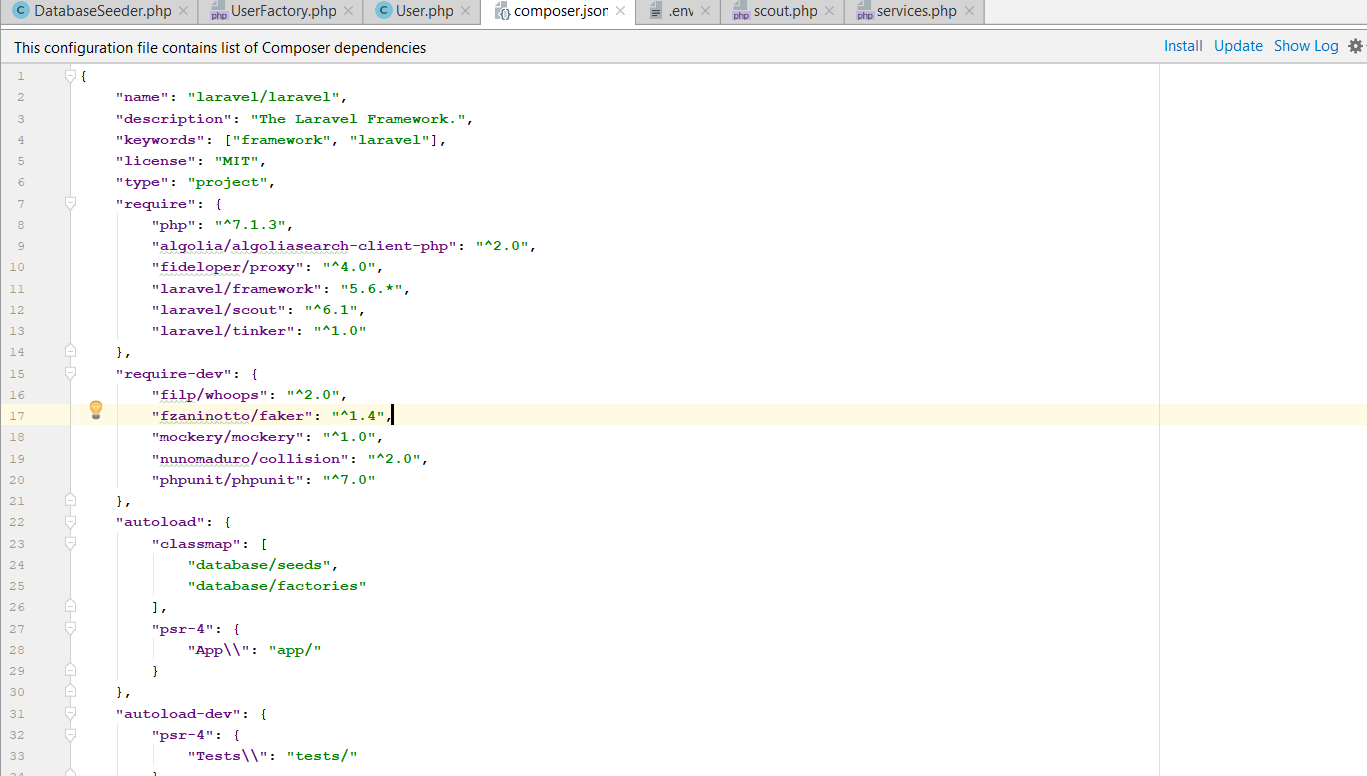Click the "^7.0" phpunit version value

349,480
